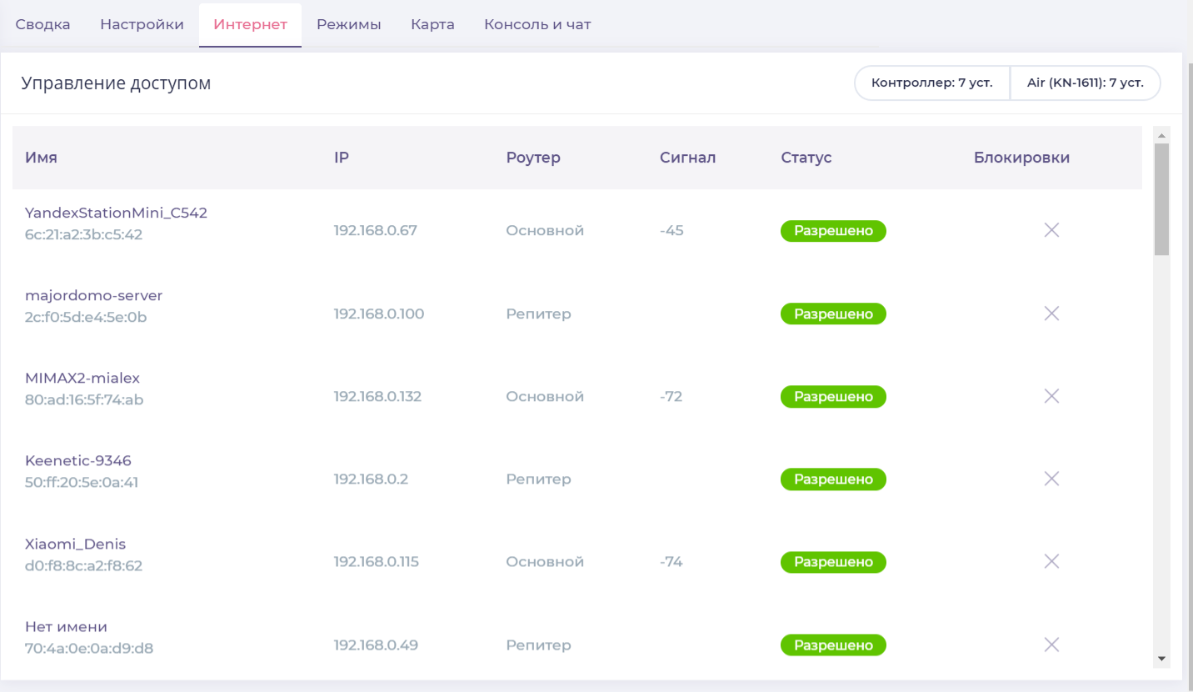Image resolution: width=1193 pixels, height=692 pixels.
Task: Toggle 'Разрешено' status for YandexStationMini_C542
Action: 833,231
